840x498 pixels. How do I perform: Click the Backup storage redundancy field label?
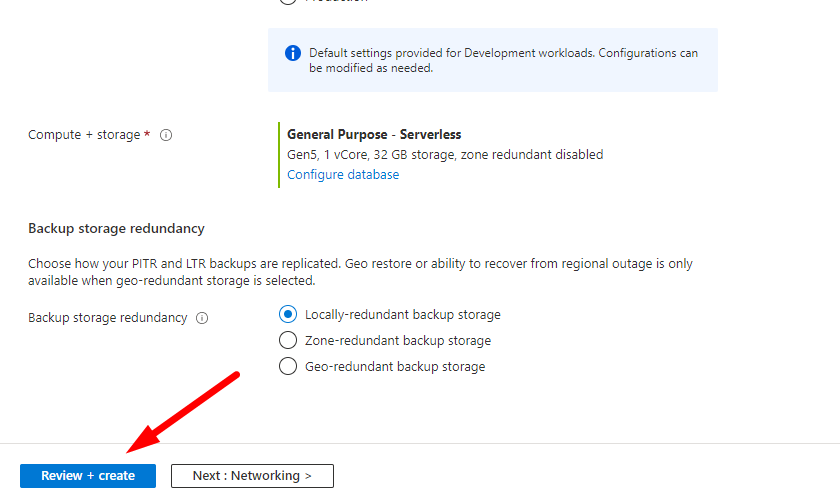pos(107,318)
